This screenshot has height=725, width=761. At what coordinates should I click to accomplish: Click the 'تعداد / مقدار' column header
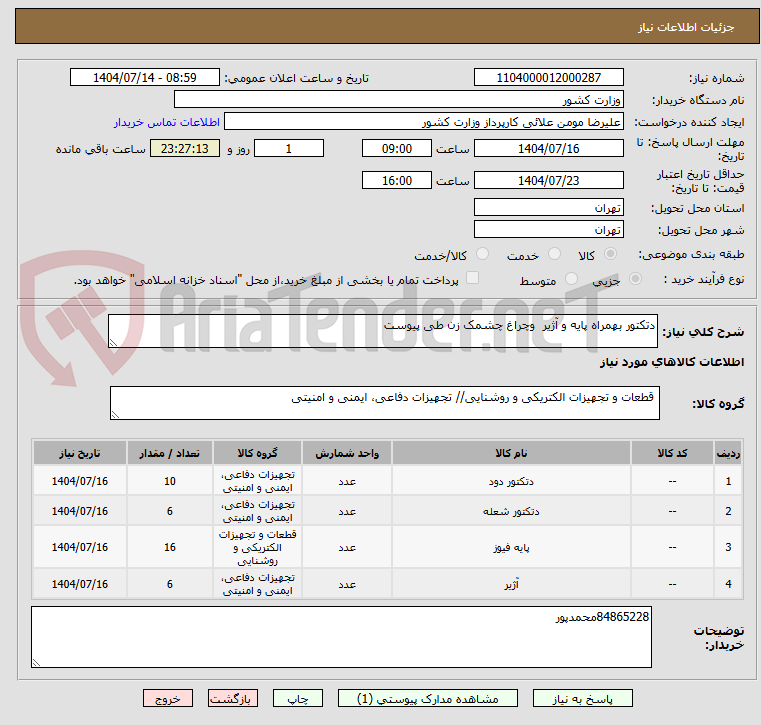(169, 453)
